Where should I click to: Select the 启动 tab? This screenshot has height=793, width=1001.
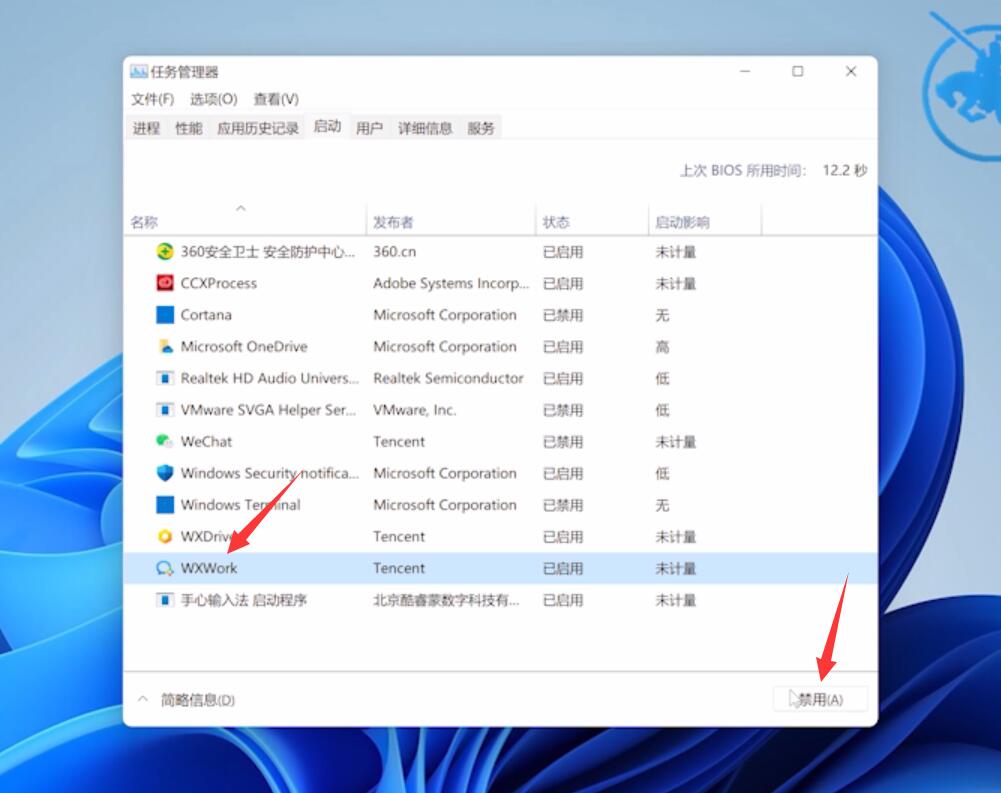(327, 126)
